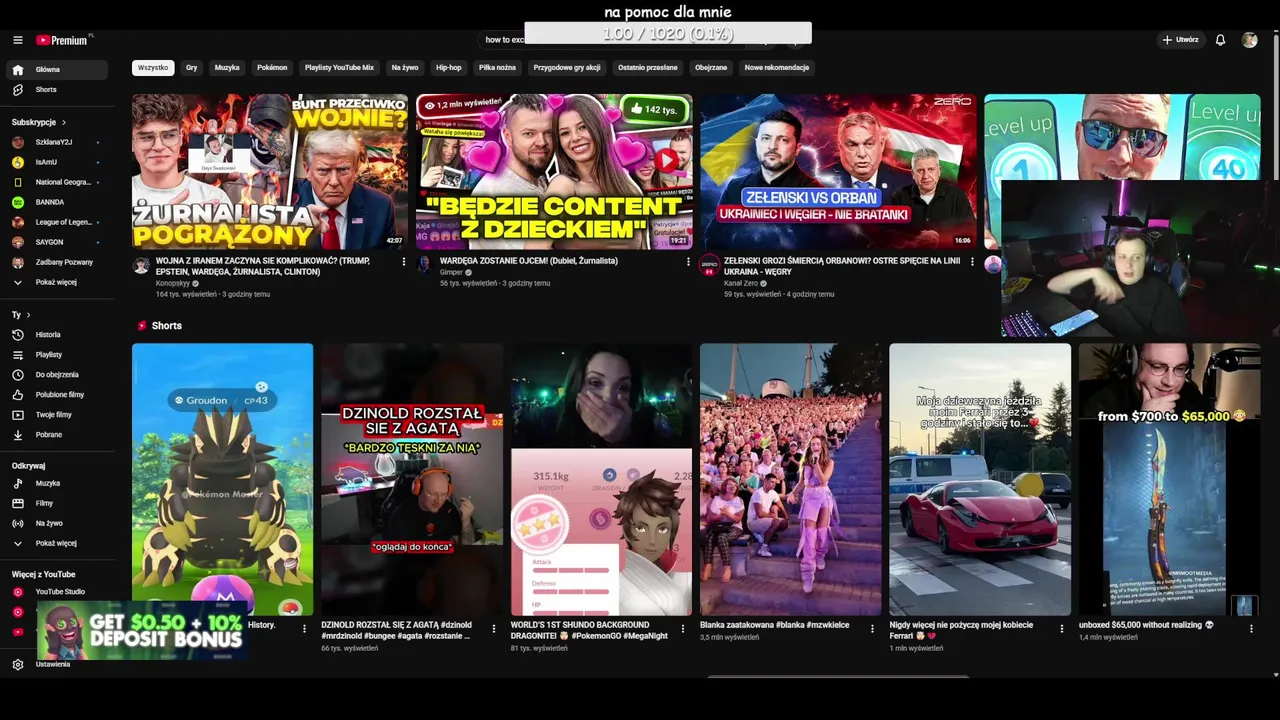Open Pobrane downloads in the sidebar
1280x720 pixels.
[x=56, y=435]
